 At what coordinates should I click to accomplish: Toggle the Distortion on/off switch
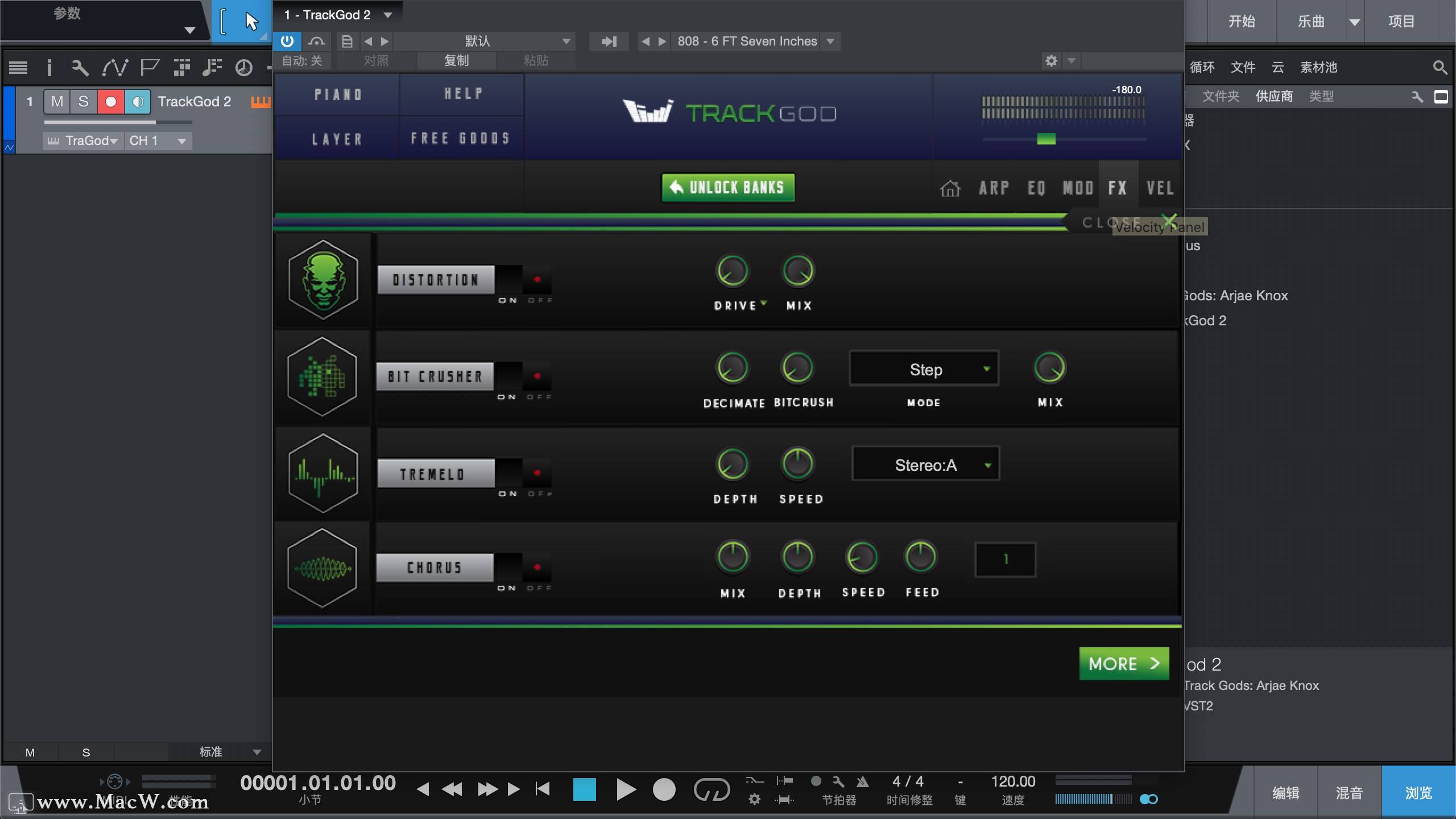click(523, 280)
